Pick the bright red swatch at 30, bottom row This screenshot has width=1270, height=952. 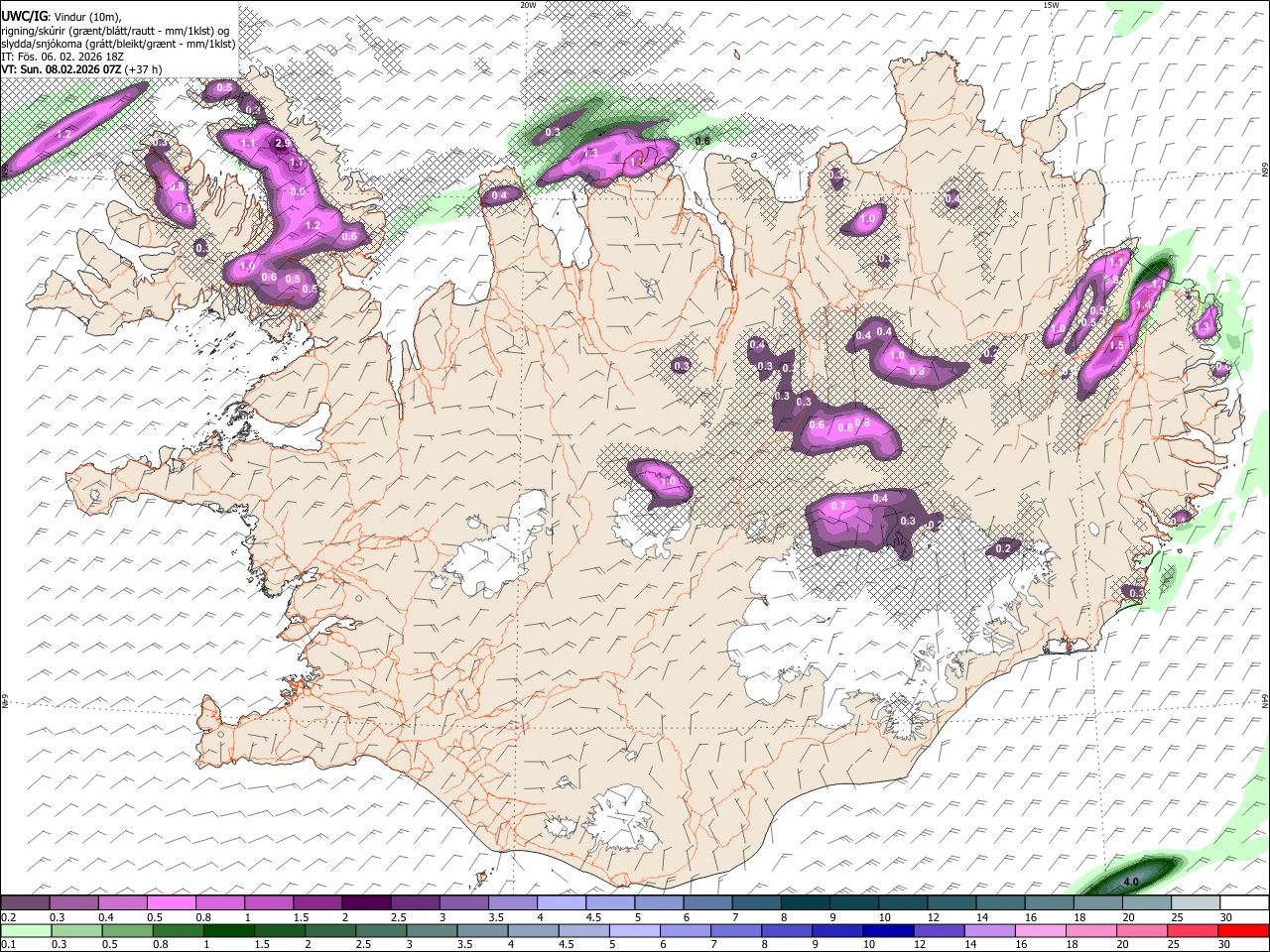coord(1243,931)
